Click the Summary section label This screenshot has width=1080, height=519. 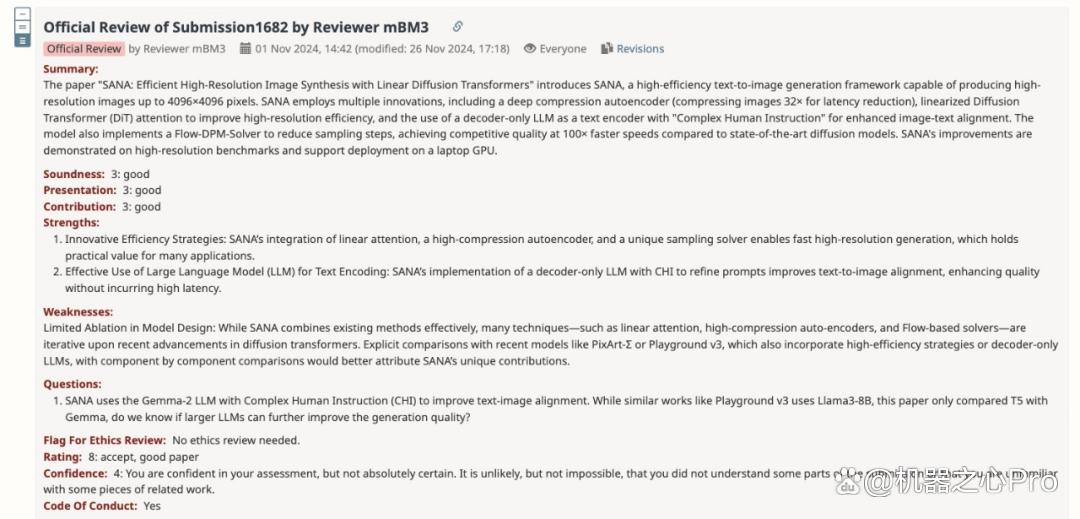pos(71,69)
